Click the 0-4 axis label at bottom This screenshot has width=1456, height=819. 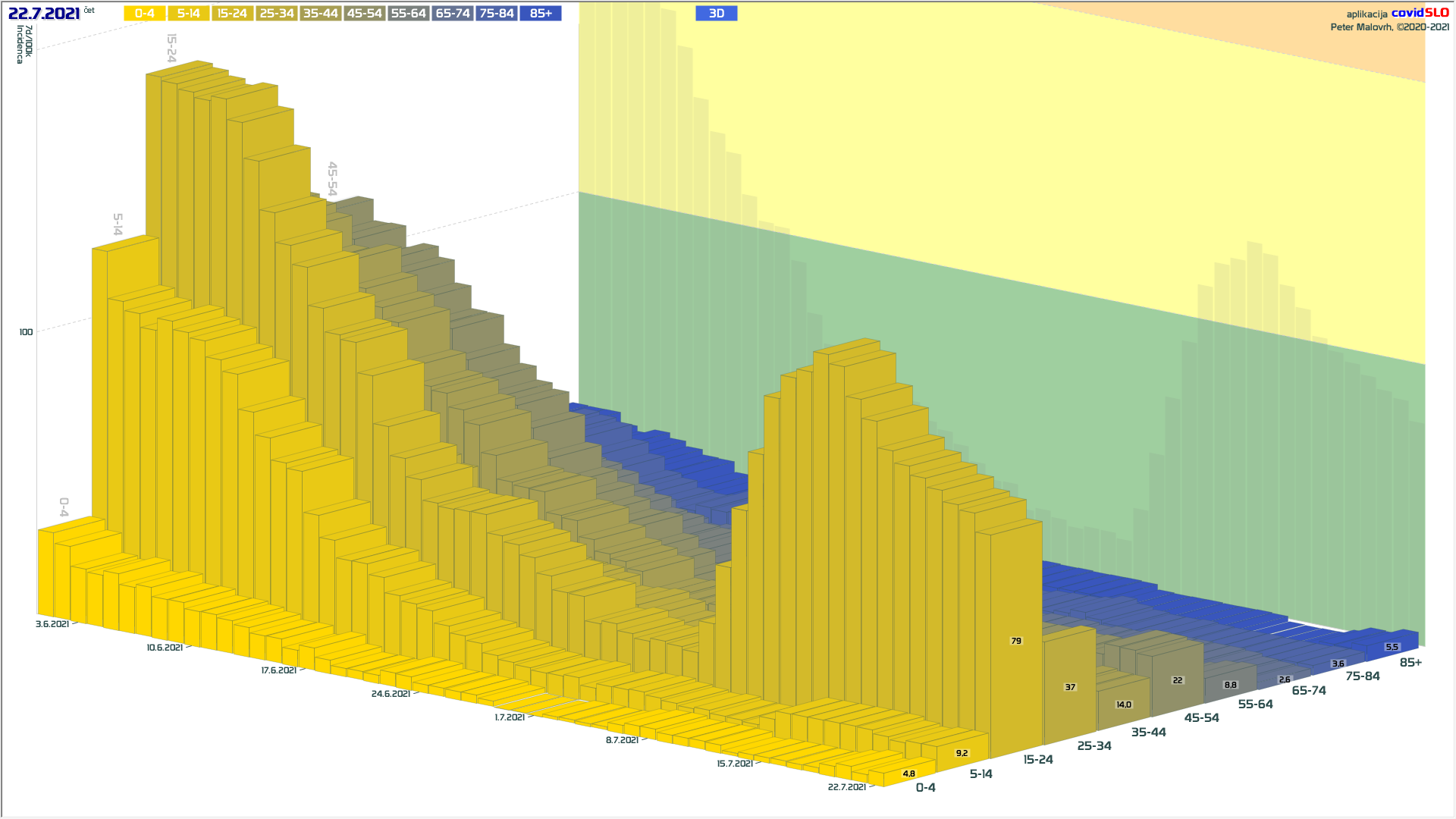pyautogui.click(x=925, y=788)
